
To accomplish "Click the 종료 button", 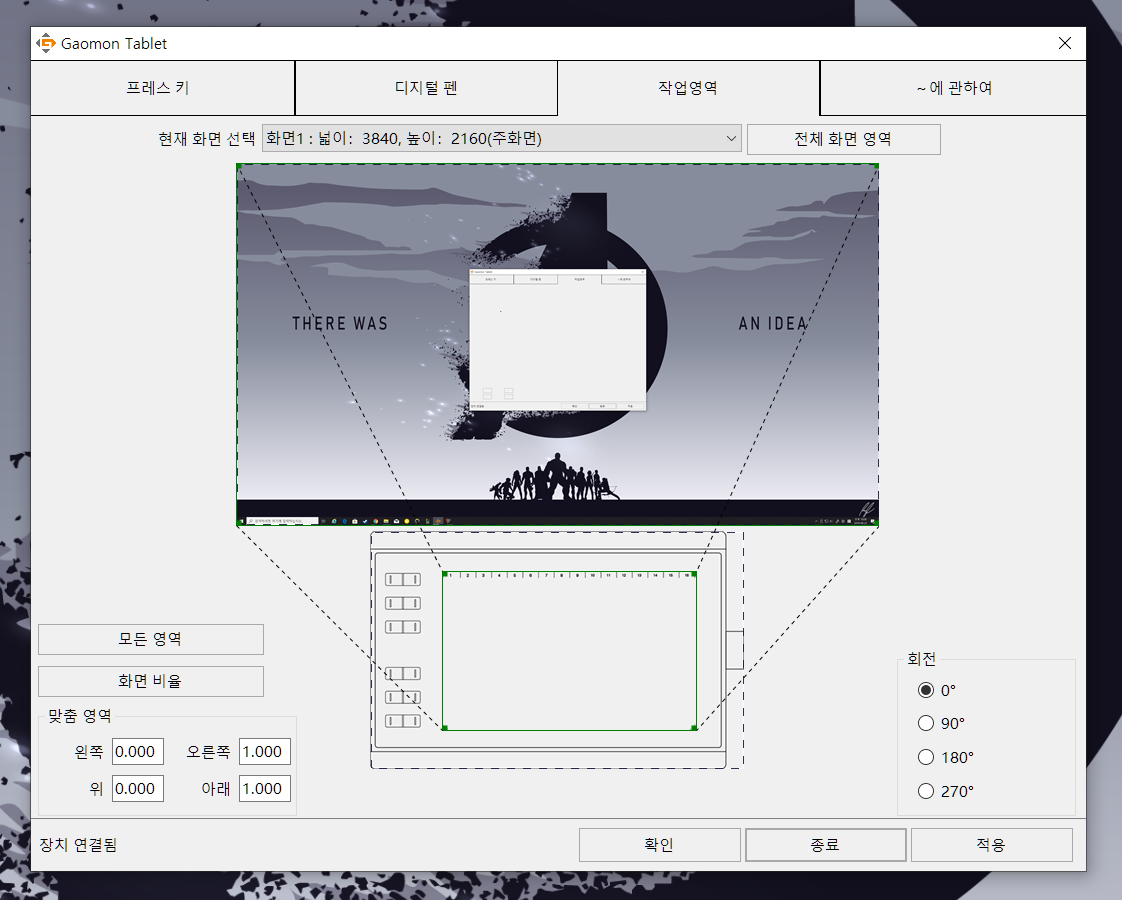I will pyautogui.click(x=826, y=845).
